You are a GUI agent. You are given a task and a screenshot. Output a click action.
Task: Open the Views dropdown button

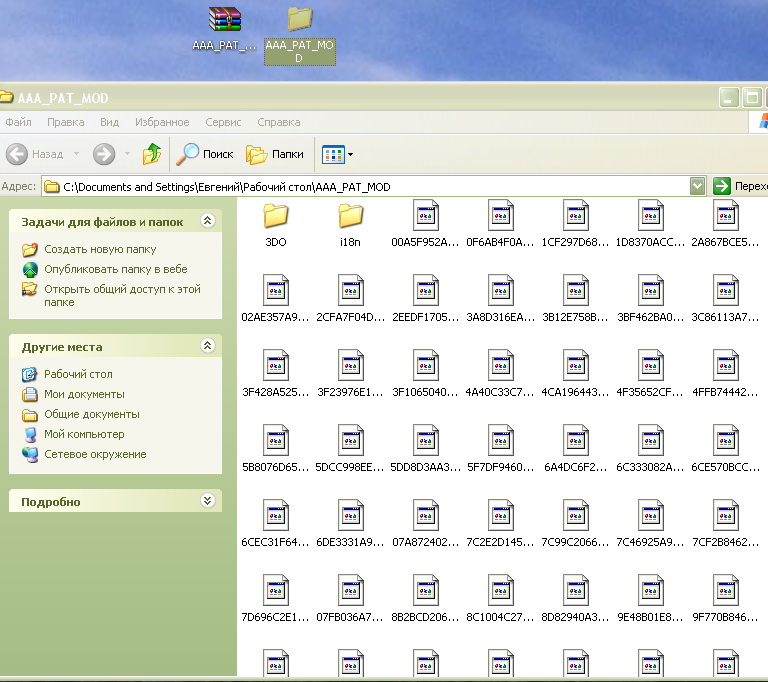338,154
